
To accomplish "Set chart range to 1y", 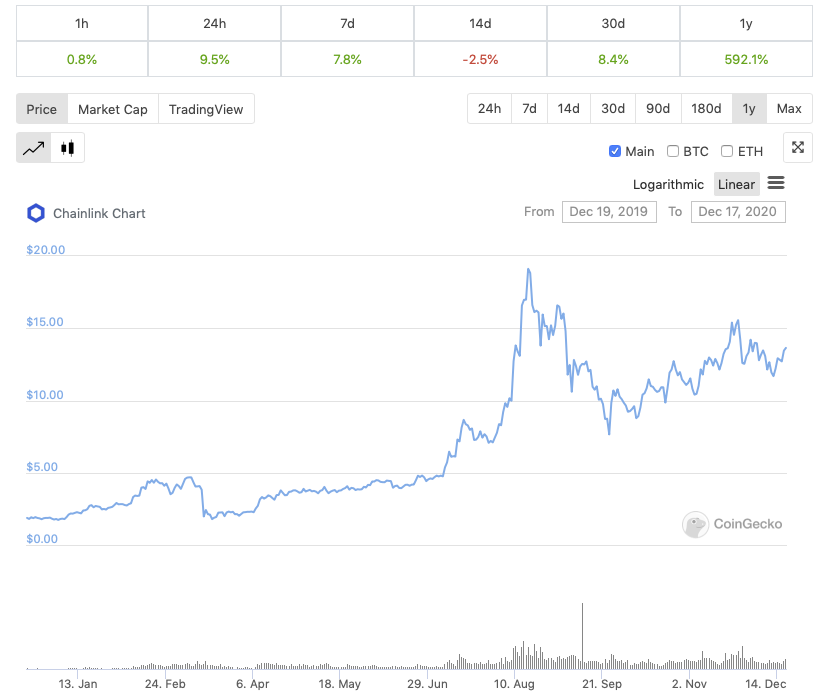I will [749, 108].
